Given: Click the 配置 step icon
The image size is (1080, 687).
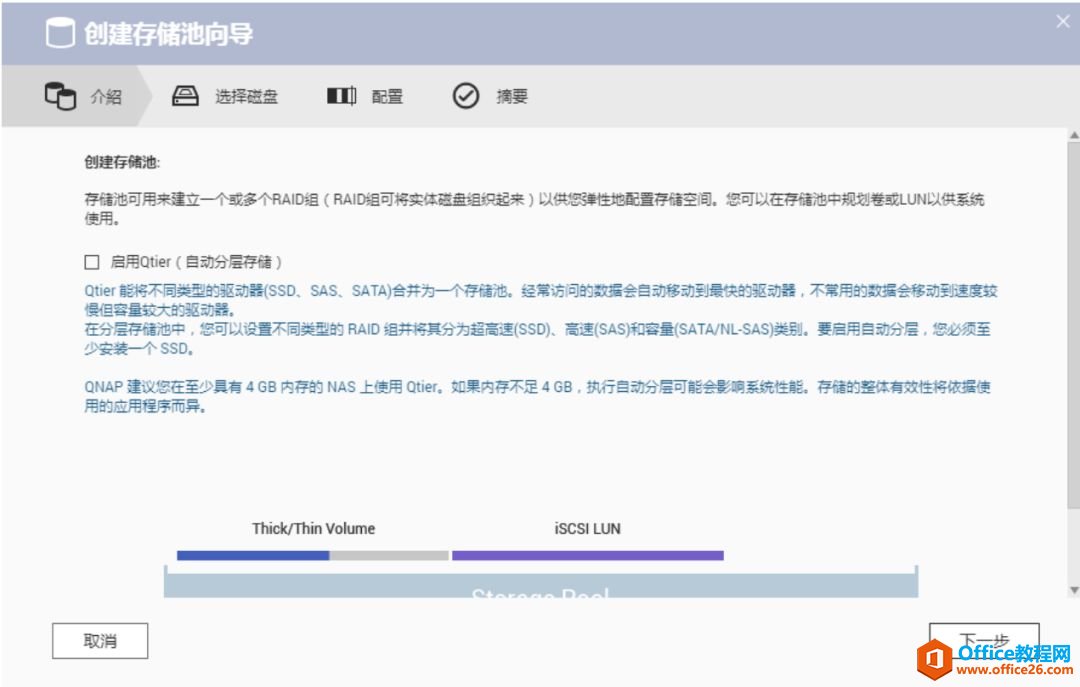Looking at the screenshot, I should [342, 96].
